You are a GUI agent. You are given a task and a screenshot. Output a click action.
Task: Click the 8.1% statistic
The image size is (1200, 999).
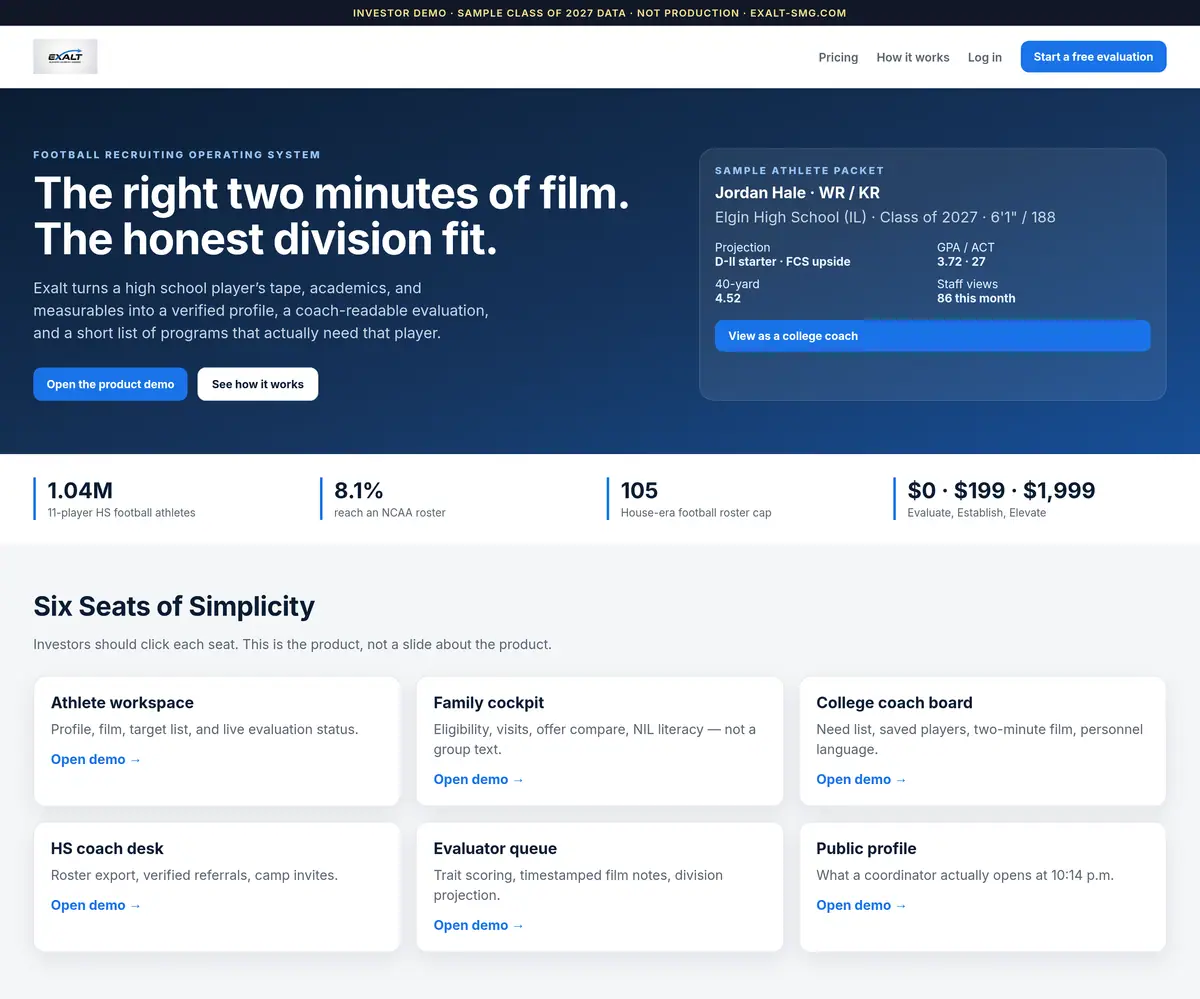(359, 490)
